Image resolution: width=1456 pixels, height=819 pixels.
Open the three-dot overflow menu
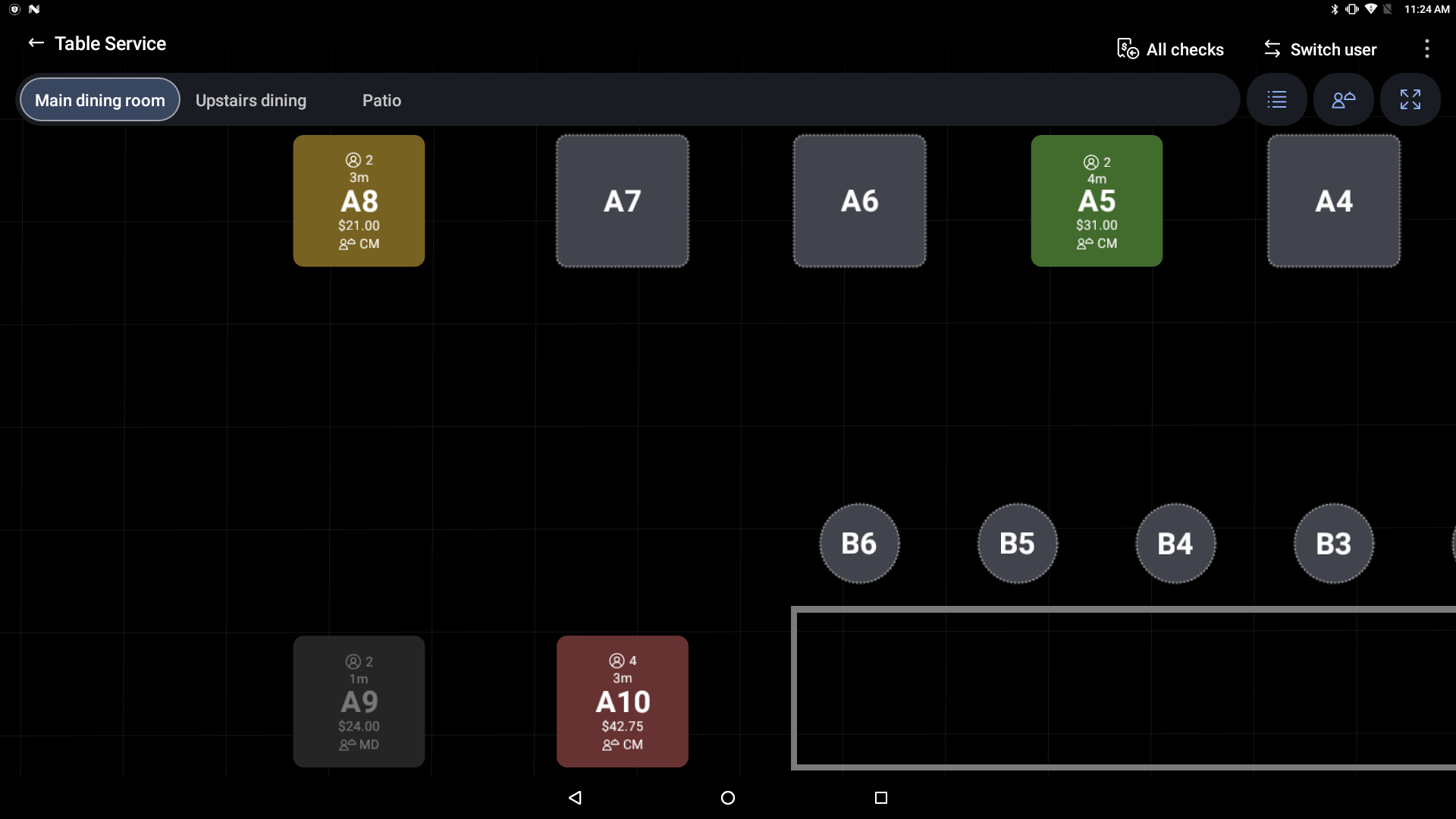tap(1426, 49)
